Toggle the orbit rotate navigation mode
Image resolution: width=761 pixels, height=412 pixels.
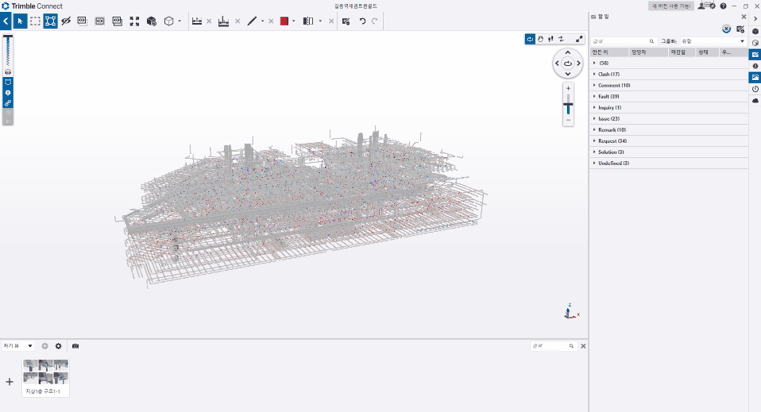[529, 39]
